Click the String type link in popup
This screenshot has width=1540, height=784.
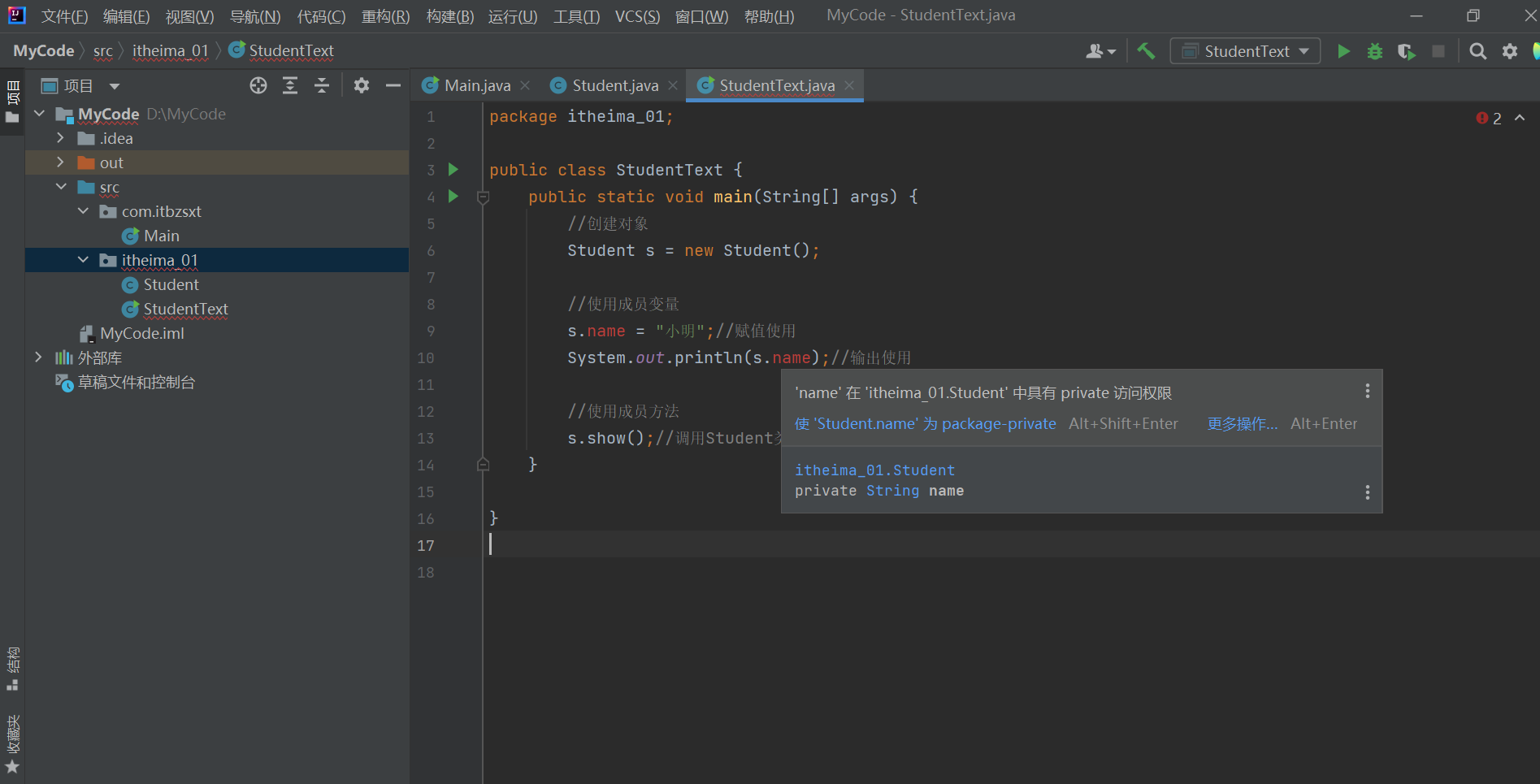892,491
